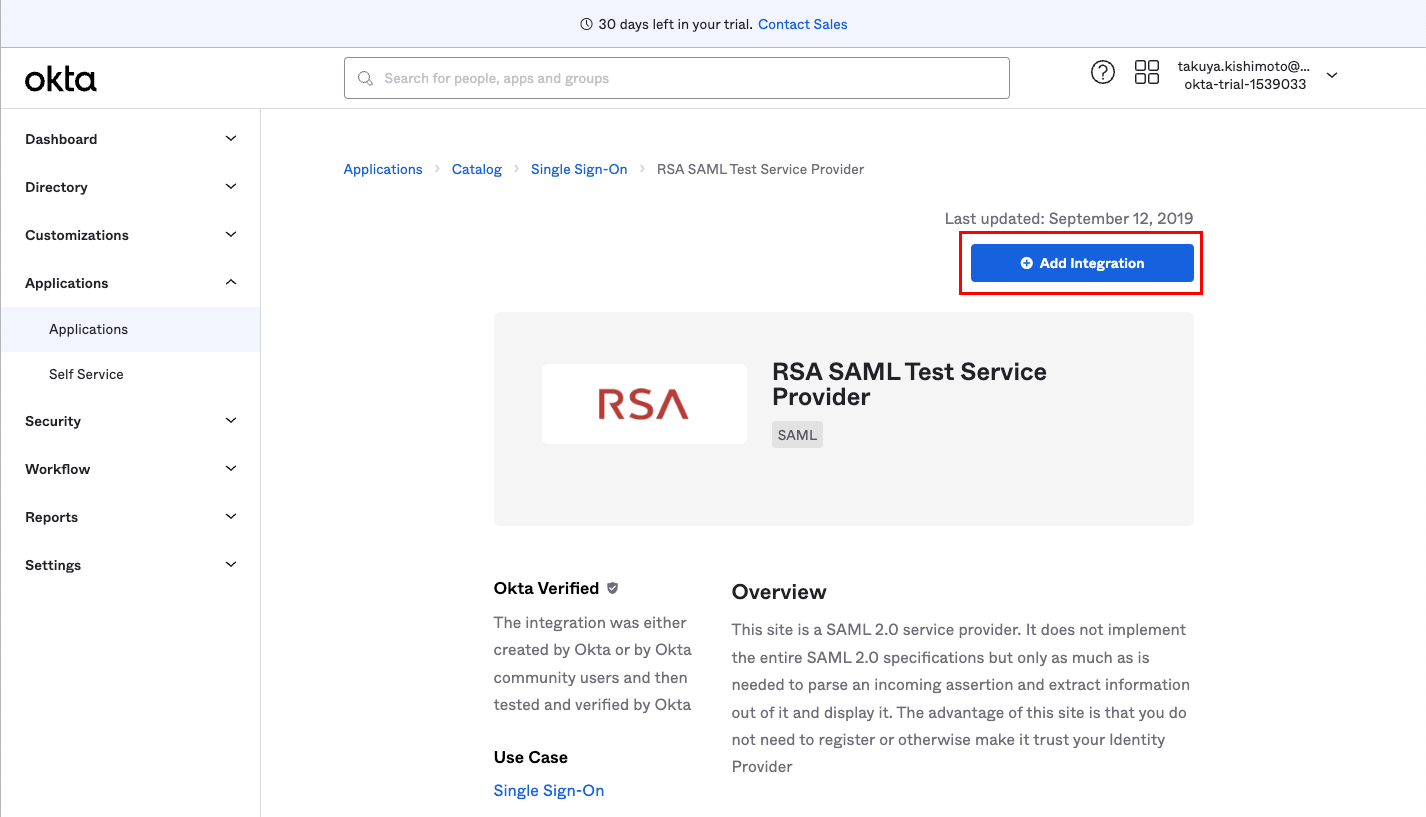Open the Contact Sales link

[802, 24]
